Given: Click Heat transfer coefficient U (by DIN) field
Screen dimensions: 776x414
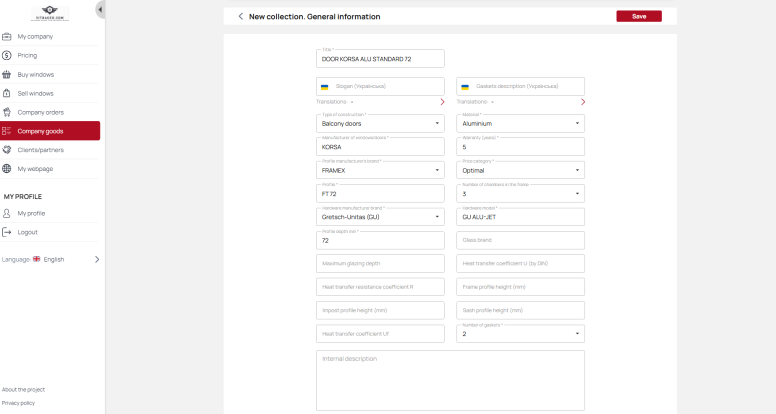Looking at the screenshot, I should [x=520, y=264].
